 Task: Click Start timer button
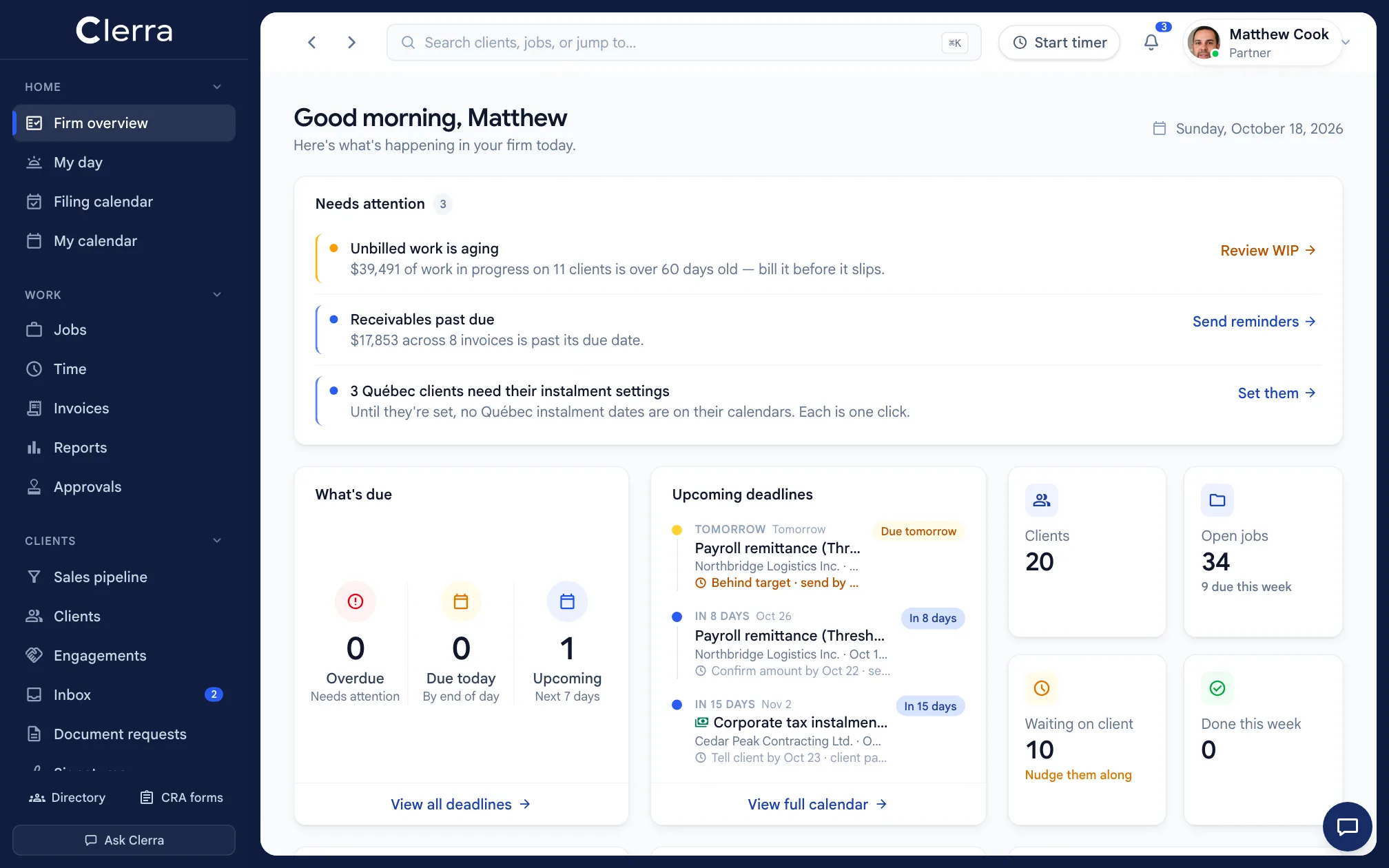[1059, 43]
